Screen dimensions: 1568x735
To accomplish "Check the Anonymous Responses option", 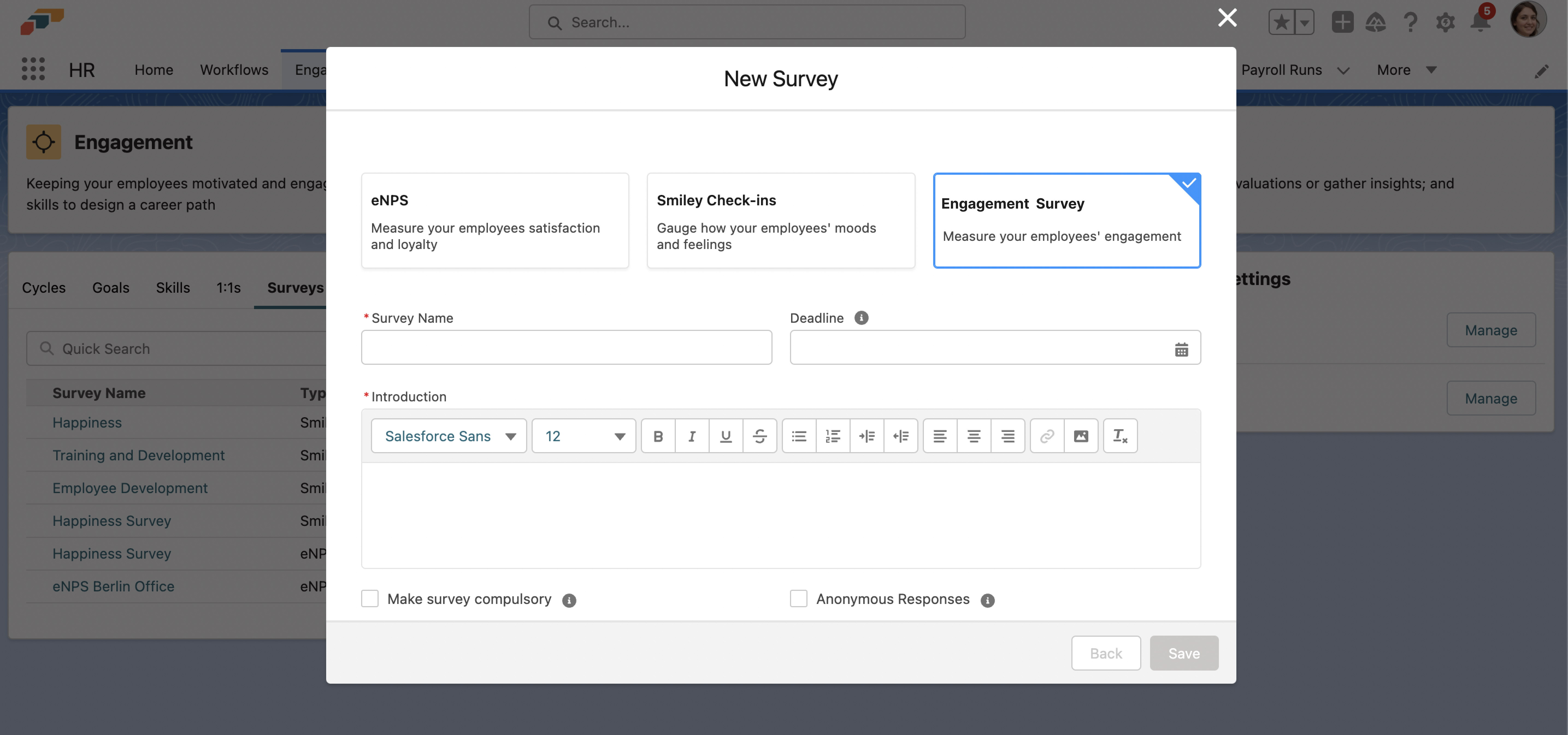I will click(798, 599).
